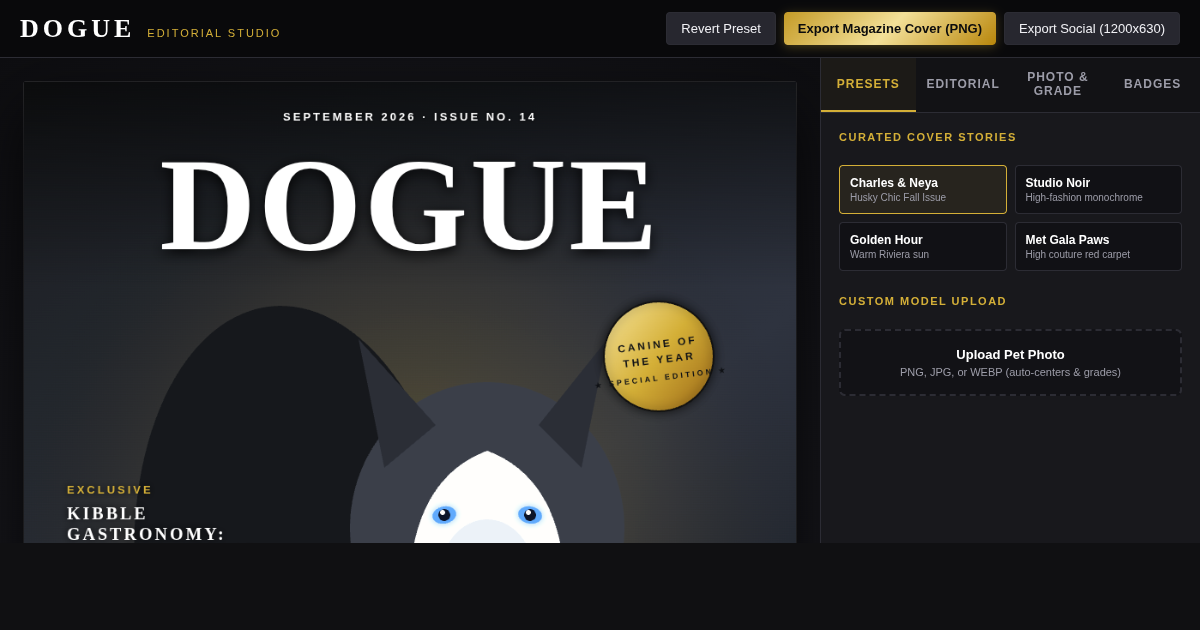This screenshot has height=630, width=1200.
Task: Open the Upload Pet Photo dropzone
Action: tap(1010, 362)
